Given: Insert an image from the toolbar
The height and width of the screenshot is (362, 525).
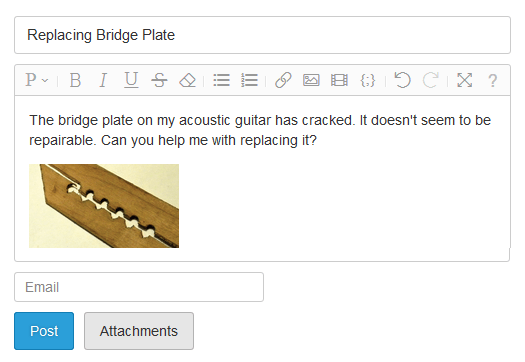Looking at the screenshot, I should pos(311,80).
